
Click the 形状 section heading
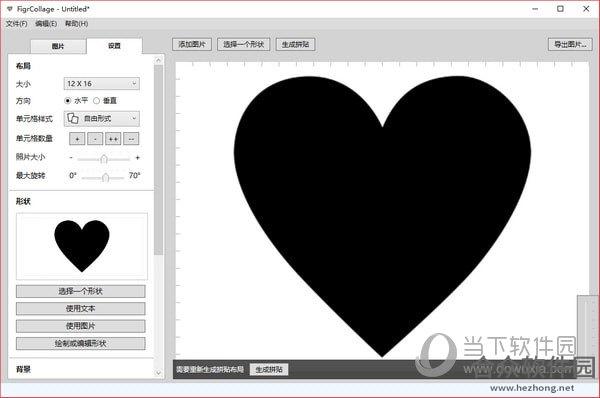click(x=23, y=201)
